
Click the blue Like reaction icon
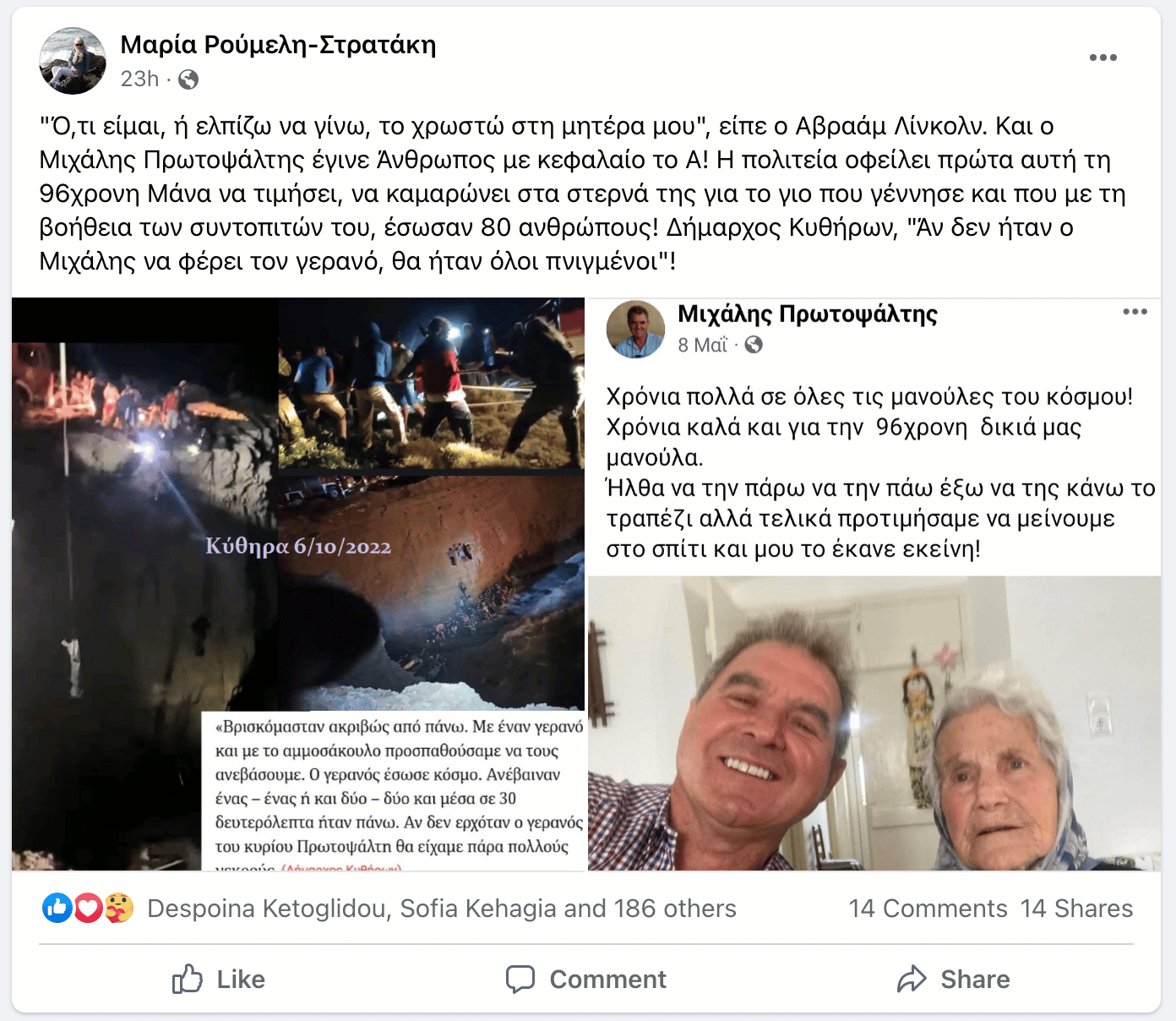tap(57, 909)
